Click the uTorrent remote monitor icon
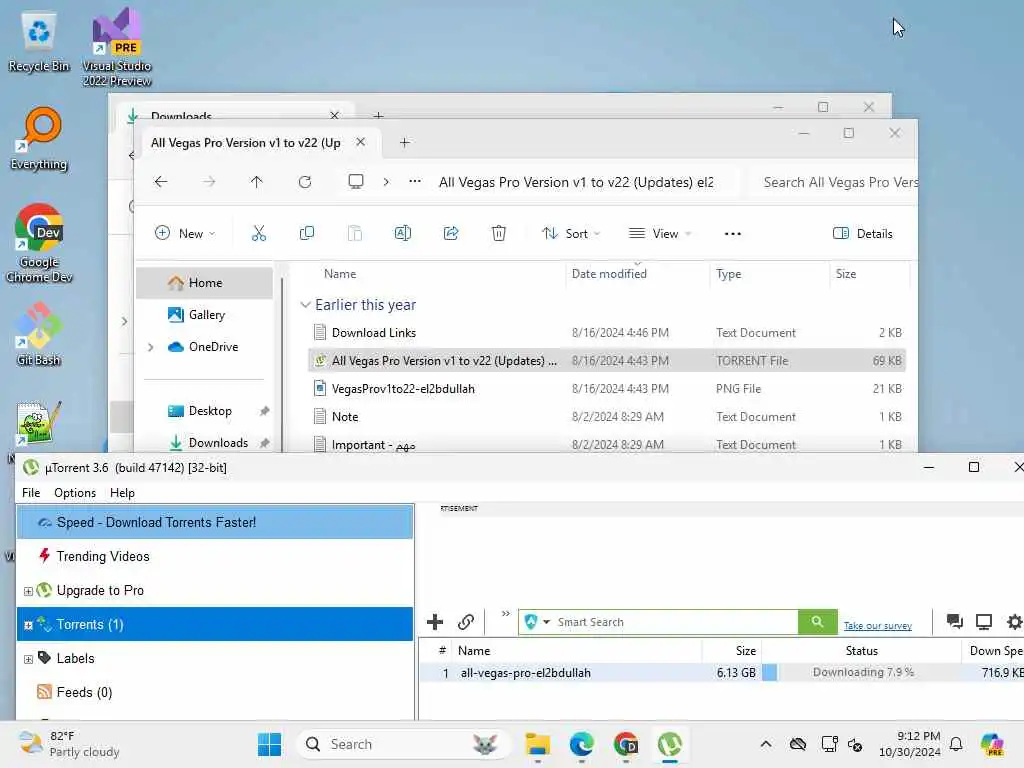Image resolution: width=1024 pixels, height=768 pixels. 984,622
